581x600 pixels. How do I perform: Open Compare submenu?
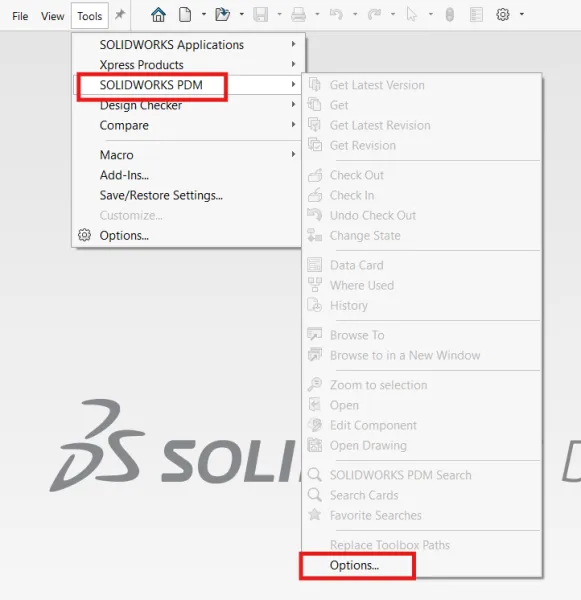coord(188,125)
